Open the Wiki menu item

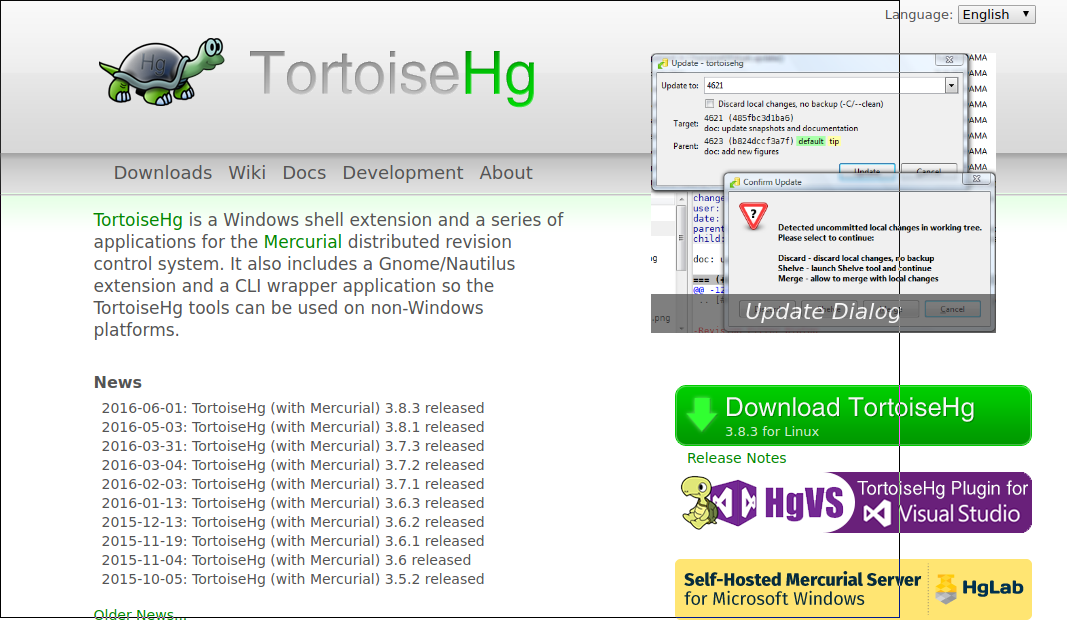[x=247, y=173]
